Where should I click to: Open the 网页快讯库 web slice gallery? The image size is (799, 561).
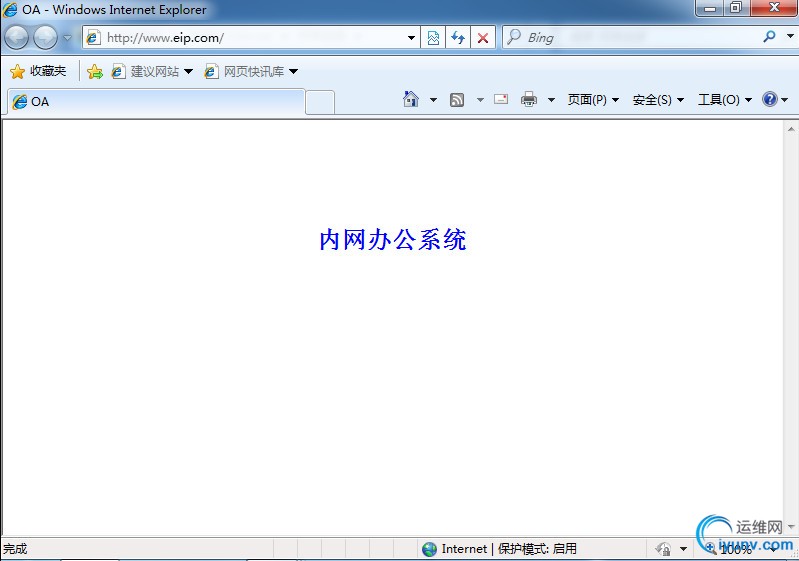pyautogui.click(x=245, y=71)
